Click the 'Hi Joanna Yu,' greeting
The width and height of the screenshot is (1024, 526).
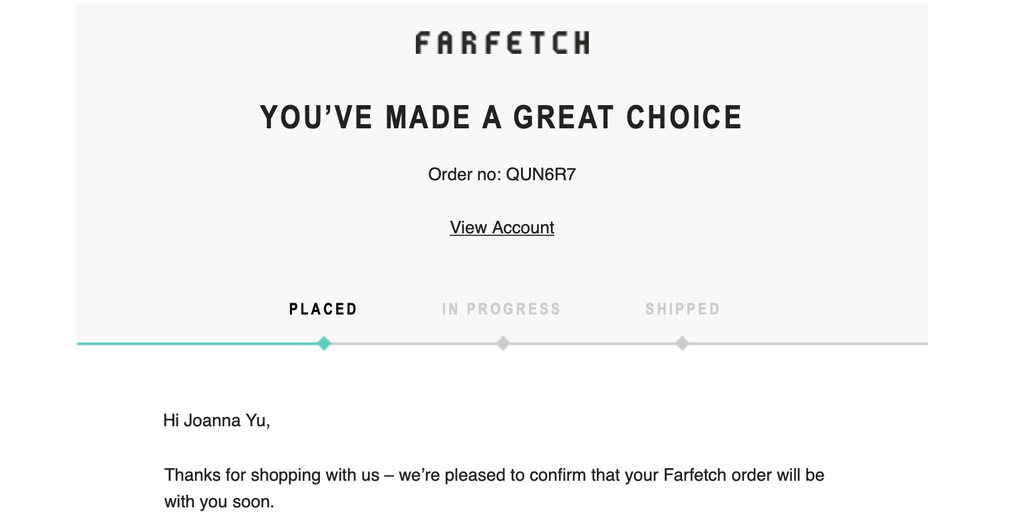pos(217,420)
